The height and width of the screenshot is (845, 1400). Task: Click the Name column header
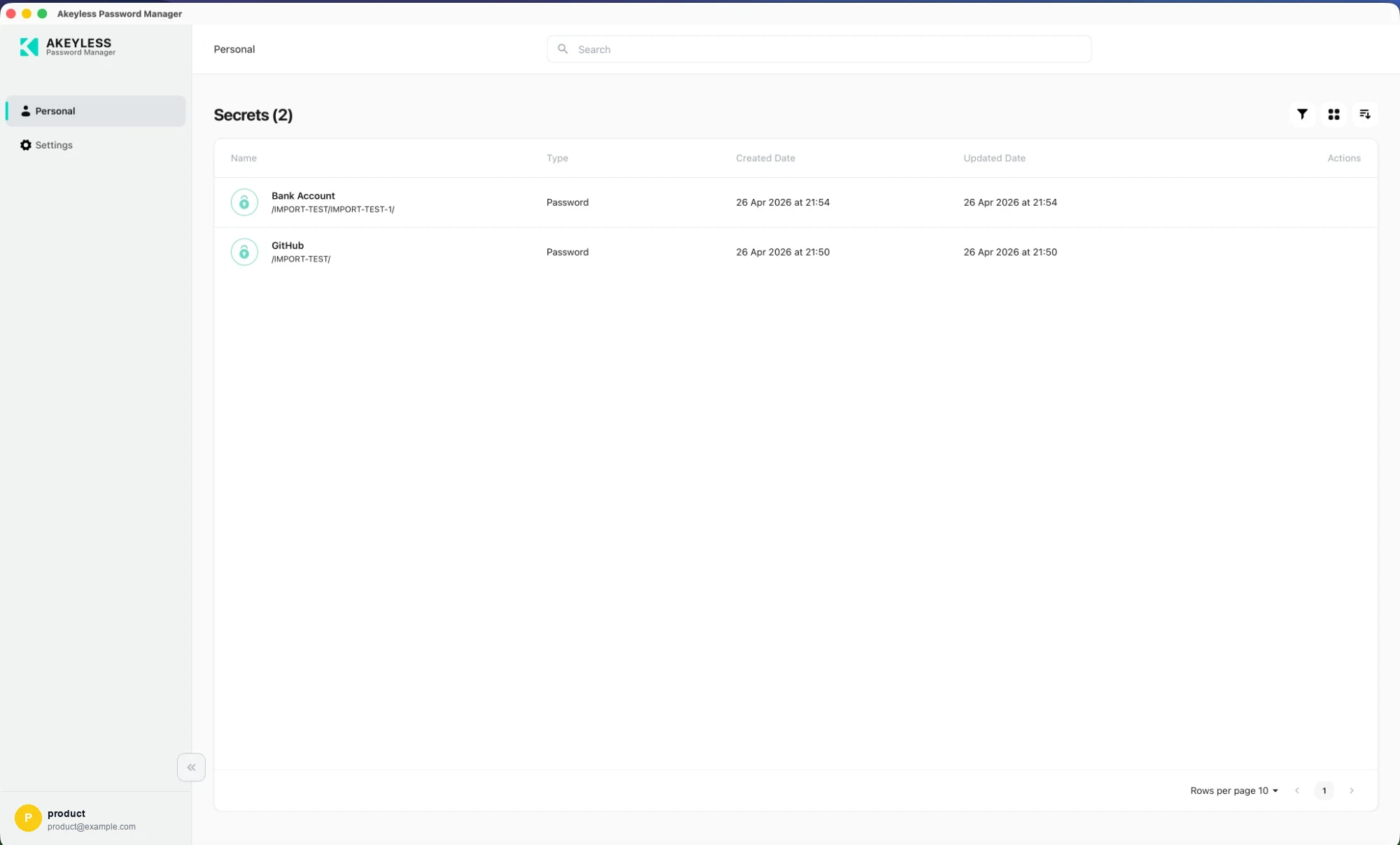click(244, 158)
